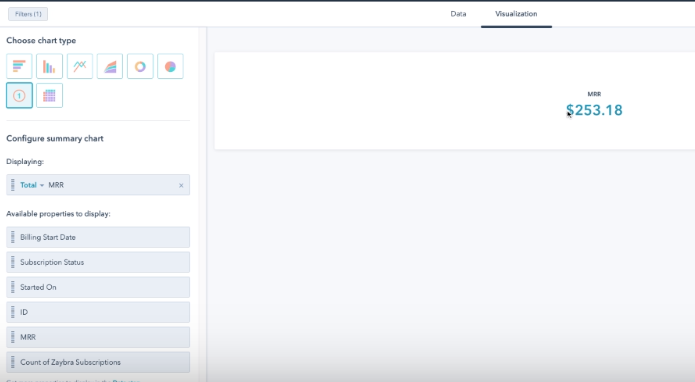Click drag handle of Billing Start Date
695x382 pixels.
[12, 237]
